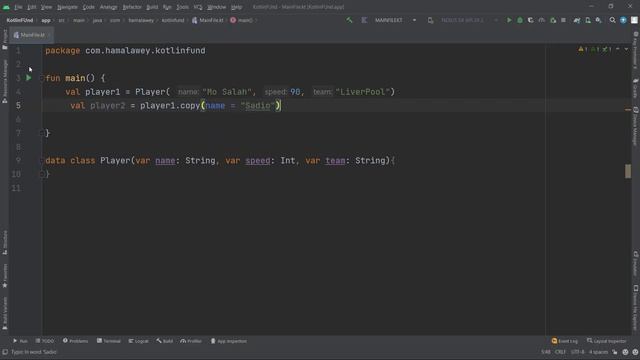Click the previous highlighted error arrow
Viewport: 640px width, 360px height.
[x=618, y=49]
